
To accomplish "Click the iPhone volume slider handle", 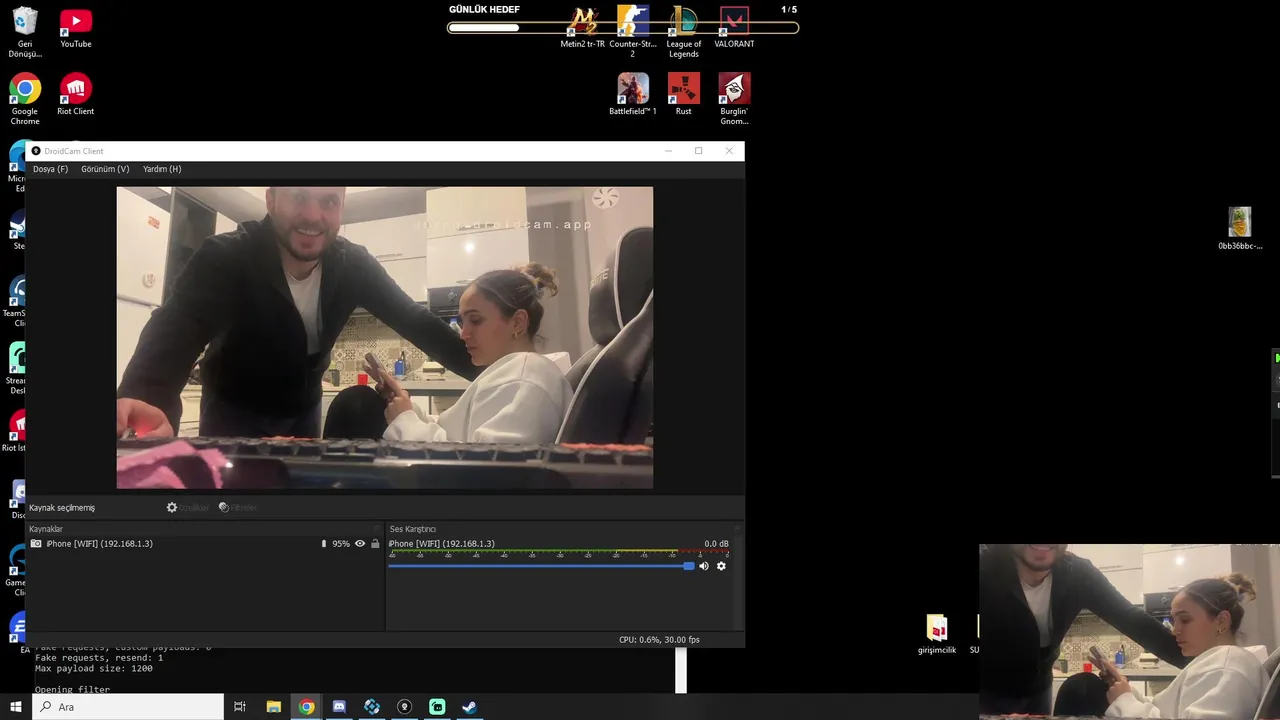I will click(x=688, y=566).
